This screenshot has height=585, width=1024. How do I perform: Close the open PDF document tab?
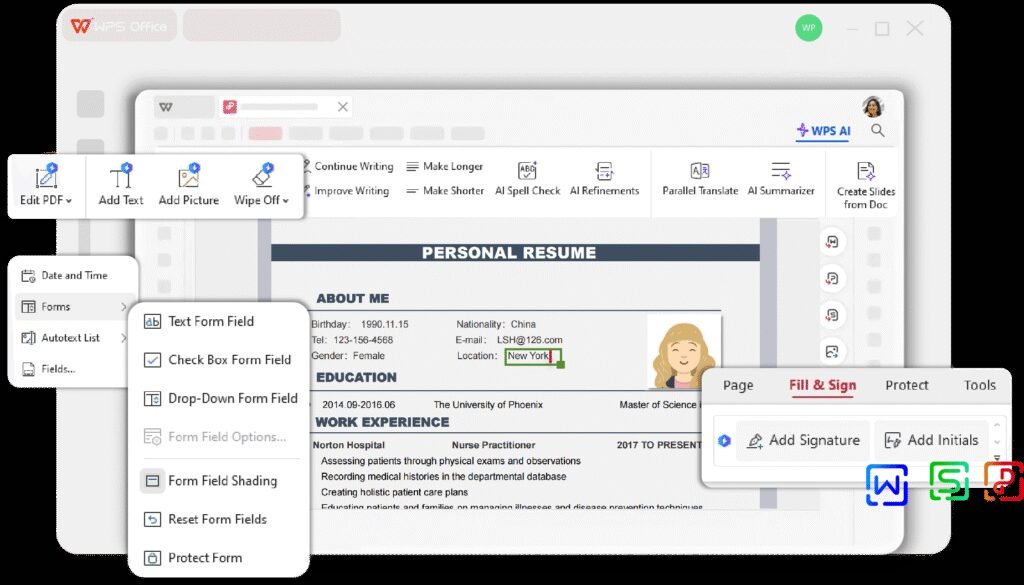coord(343,107)
